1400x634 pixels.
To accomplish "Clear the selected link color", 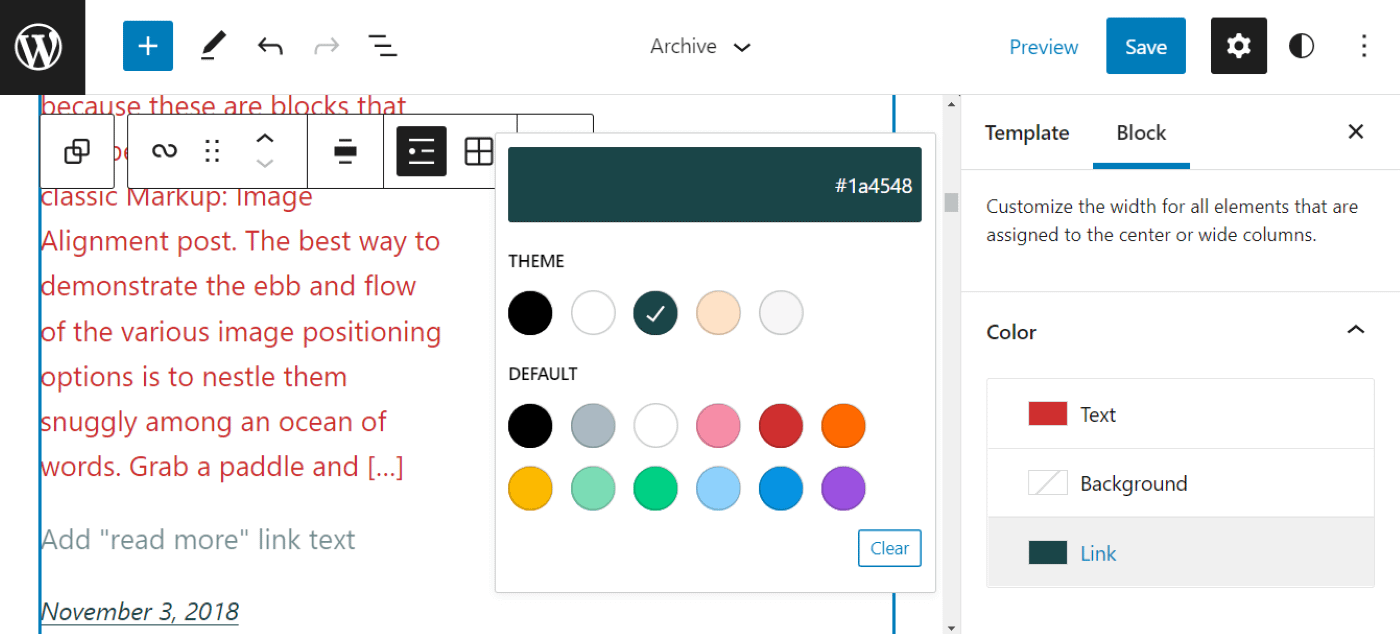I will click(889, 548).
